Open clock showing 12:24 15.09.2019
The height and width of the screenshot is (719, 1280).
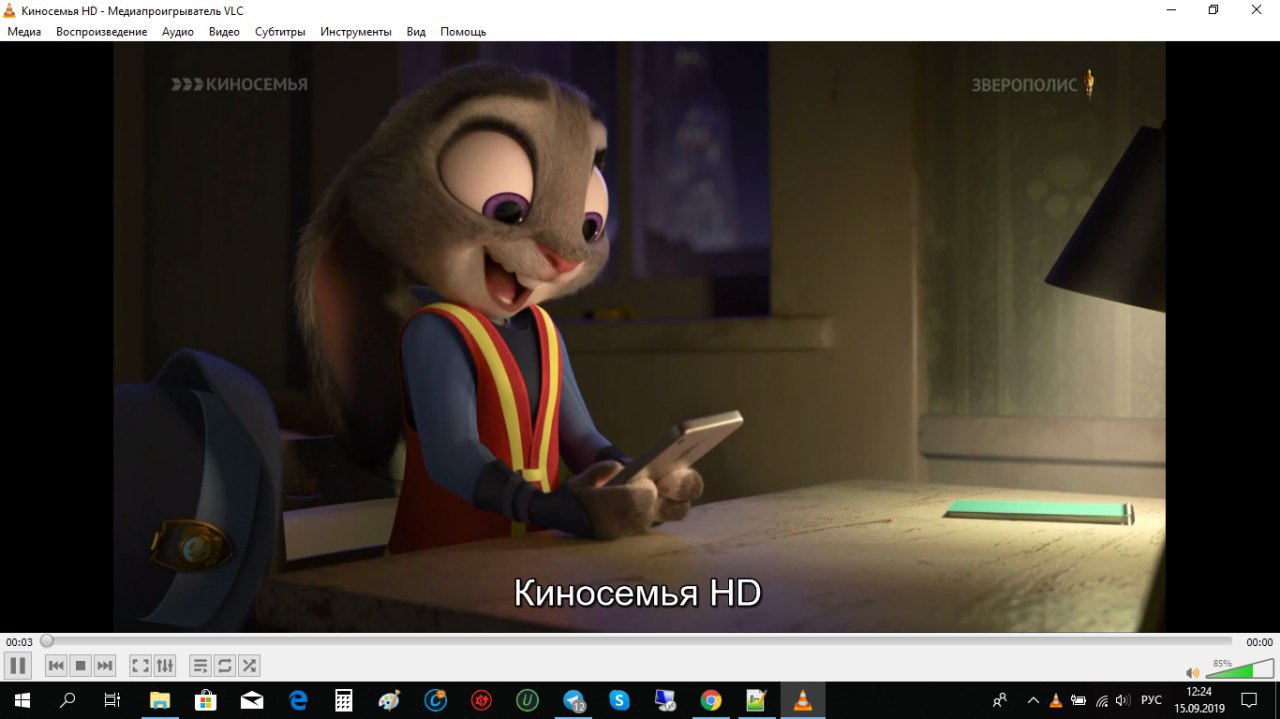[1199, 700]
